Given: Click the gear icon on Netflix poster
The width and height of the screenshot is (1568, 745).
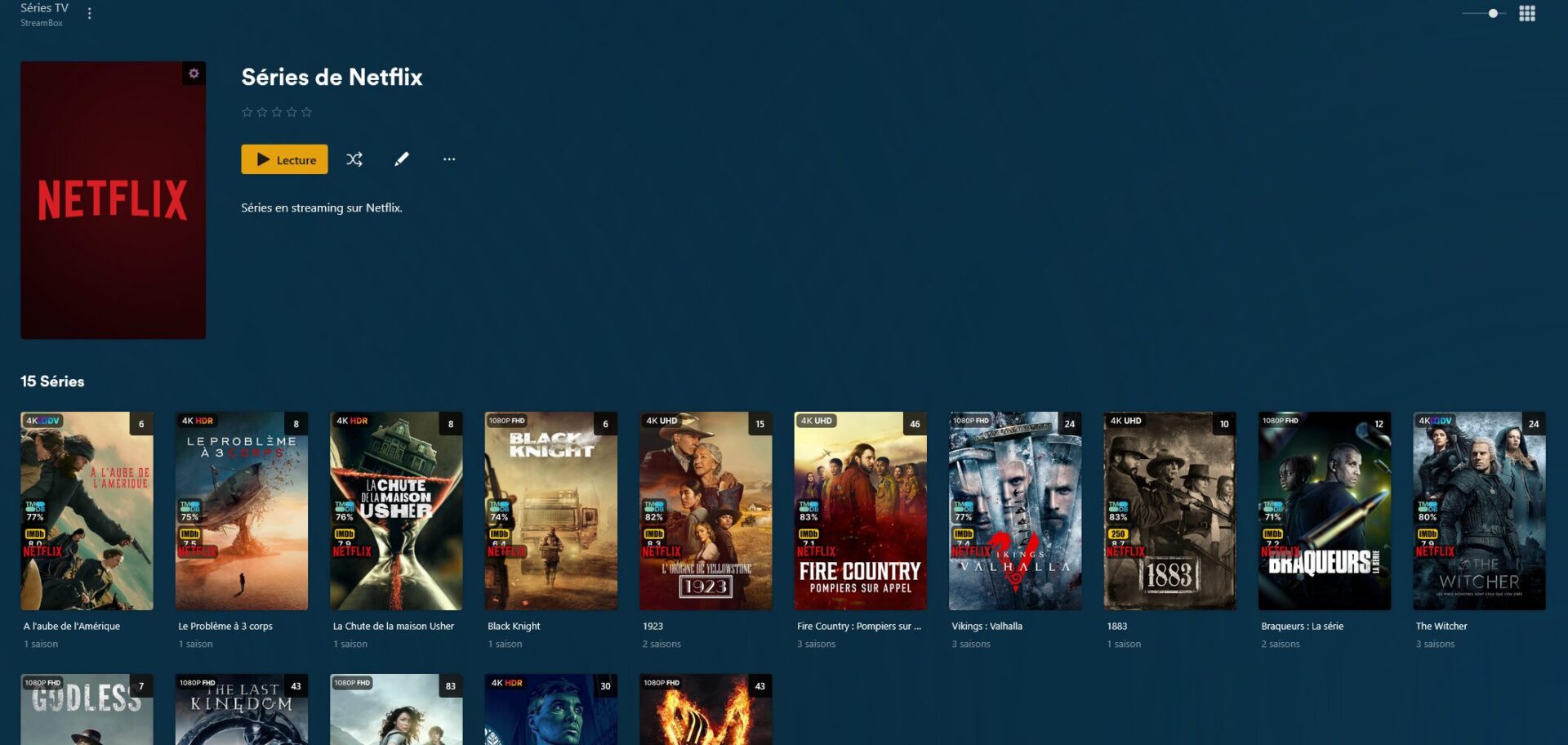Looking at the screenshot, I should pyautogui.click(x=194, y=74).
